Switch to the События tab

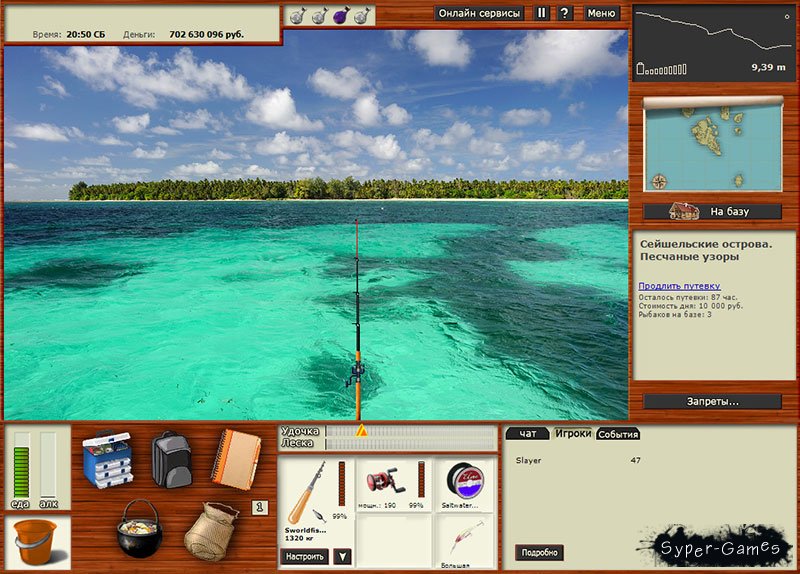(618, 434)
